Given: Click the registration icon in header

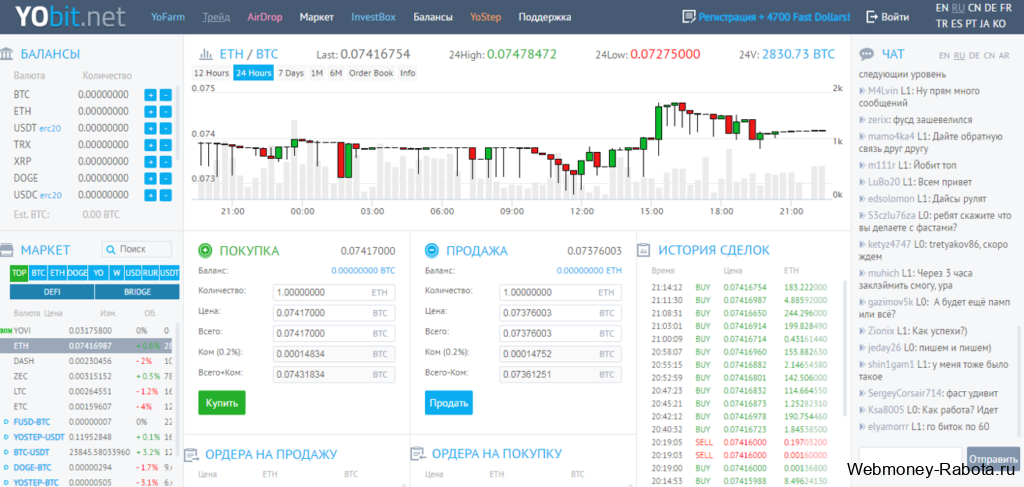Looking at the screenshot, I should click(688, 16).
